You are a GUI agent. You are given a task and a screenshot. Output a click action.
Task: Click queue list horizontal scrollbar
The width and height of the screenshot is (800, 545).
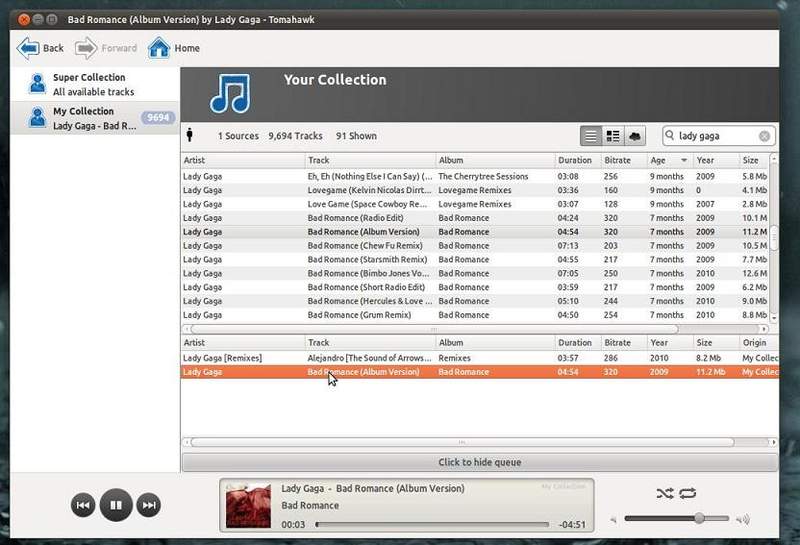pyautogui.click(x=462, y=442)
